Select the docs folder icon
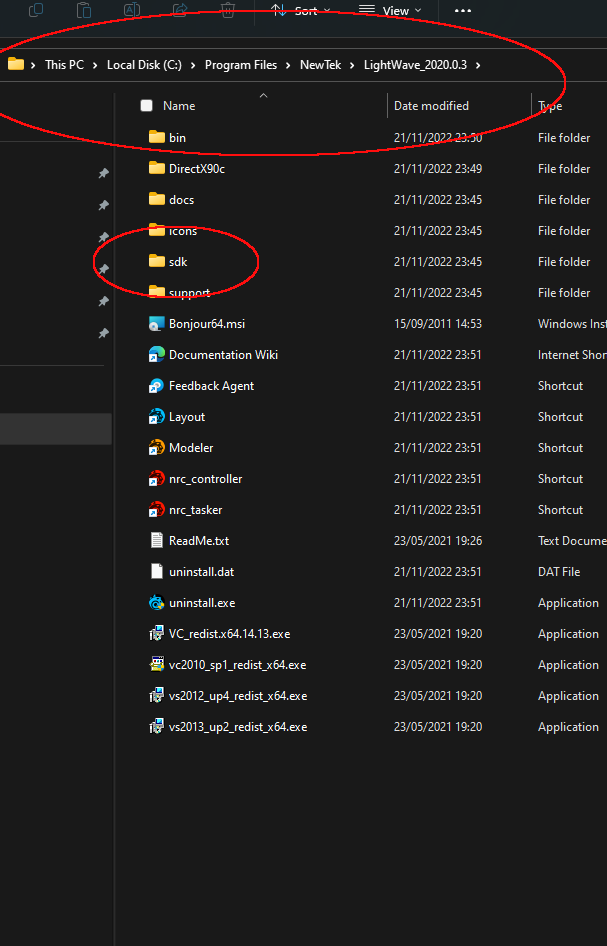This screenshot has width=607, height=946. coord(157,198)
